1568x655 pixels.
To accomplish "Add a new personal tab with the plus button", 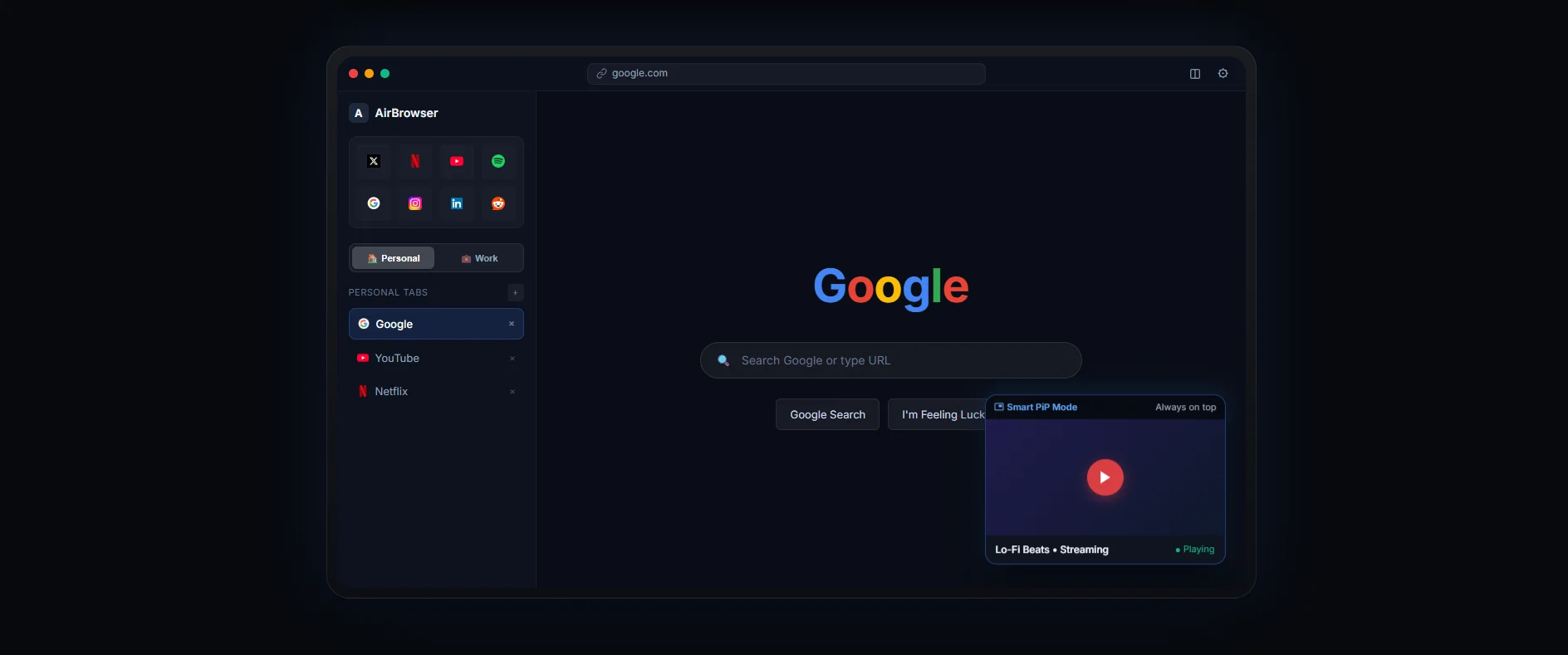I will pyautogui.click(x=516, y=292).
